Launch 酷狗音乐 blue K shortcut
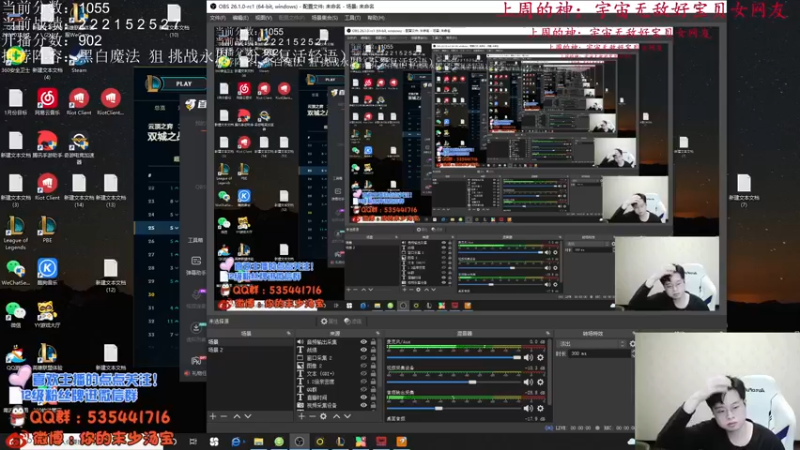 [47, 272]
